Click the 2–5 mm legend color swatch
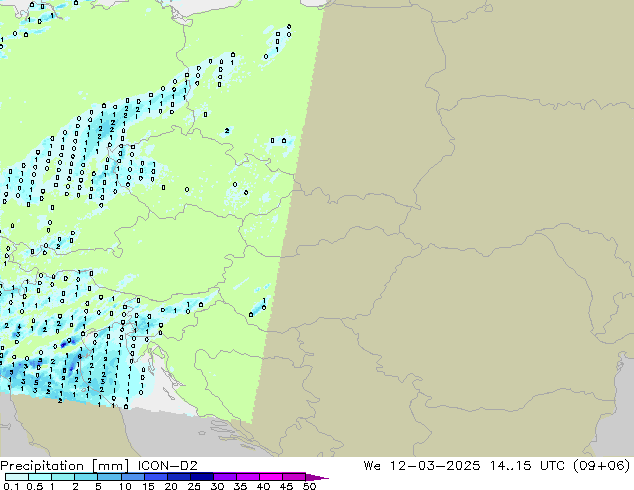Viewport: 634px width, 490px height. pyautogui.click(x=86, y=477)
